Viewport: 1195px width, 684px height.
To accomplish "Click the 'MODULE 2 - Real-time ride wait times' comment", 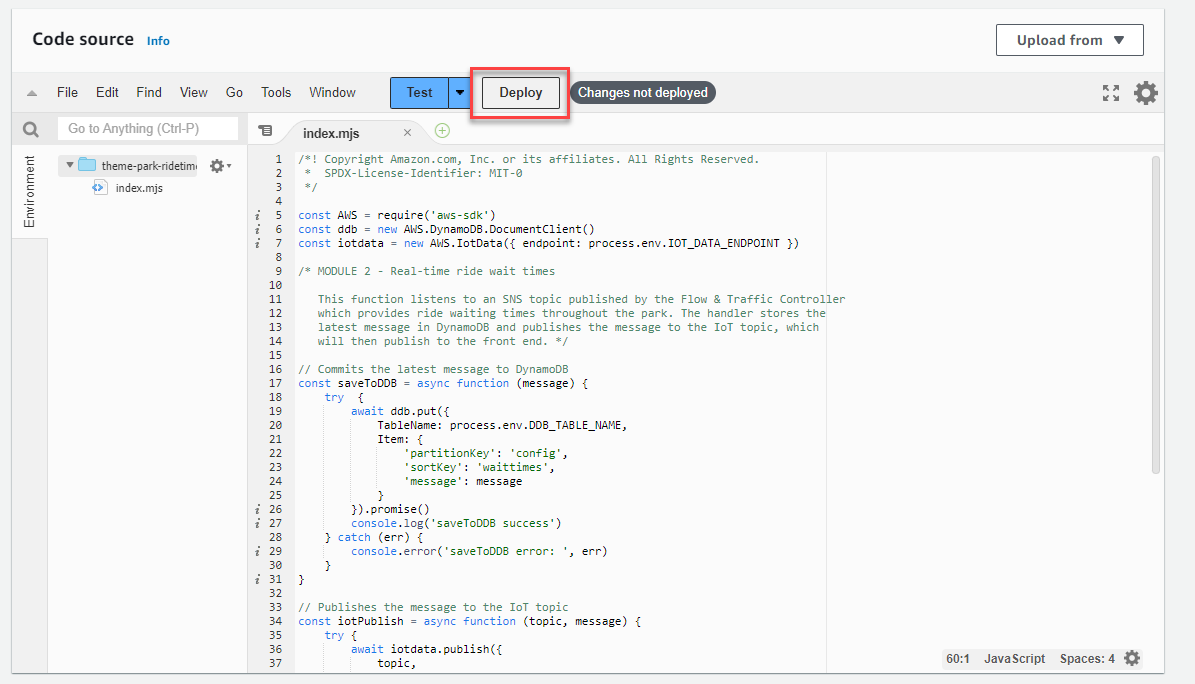I will point(427,271).
